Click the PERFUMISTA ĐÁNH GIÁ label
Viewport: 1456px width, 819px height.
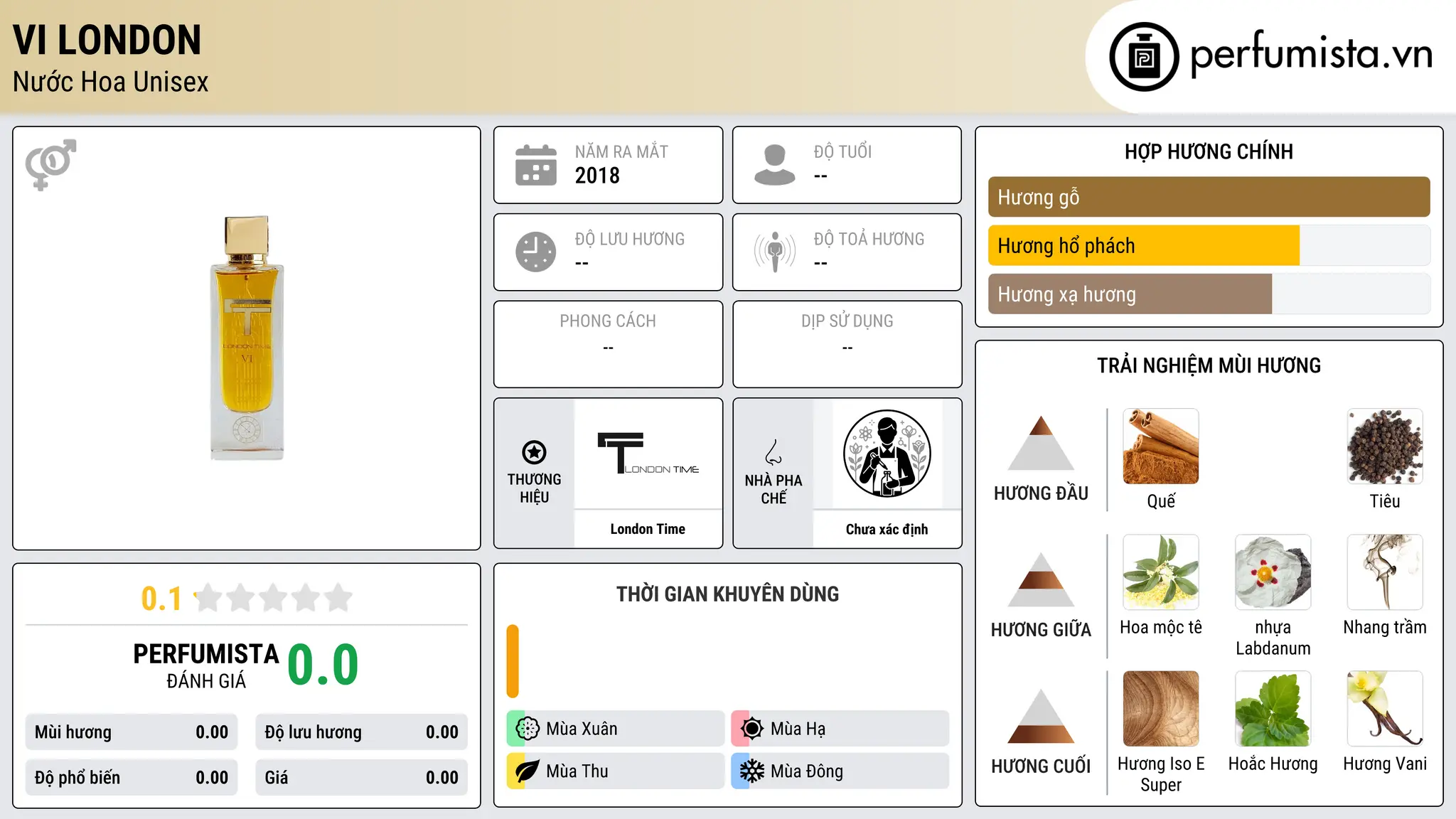[206, 665]
